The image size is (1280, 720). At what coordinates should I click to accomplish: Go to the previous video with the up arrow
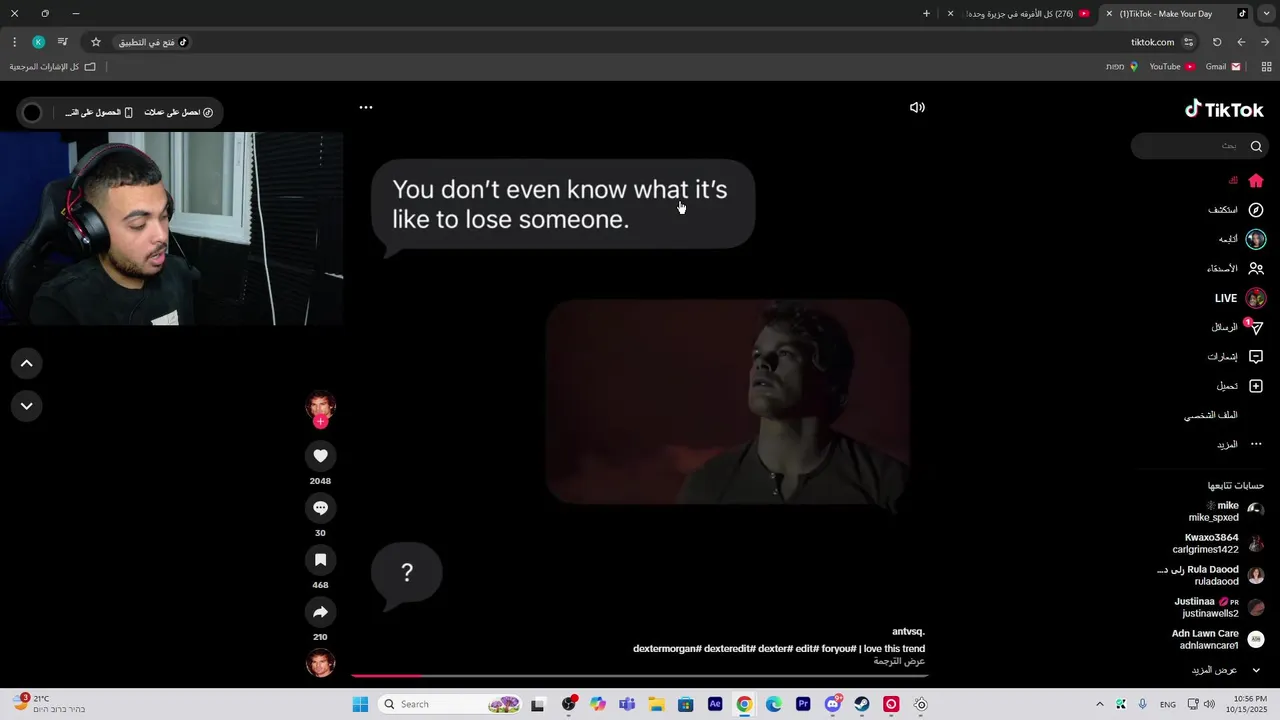pyautogui.click(x=27, y=364)
